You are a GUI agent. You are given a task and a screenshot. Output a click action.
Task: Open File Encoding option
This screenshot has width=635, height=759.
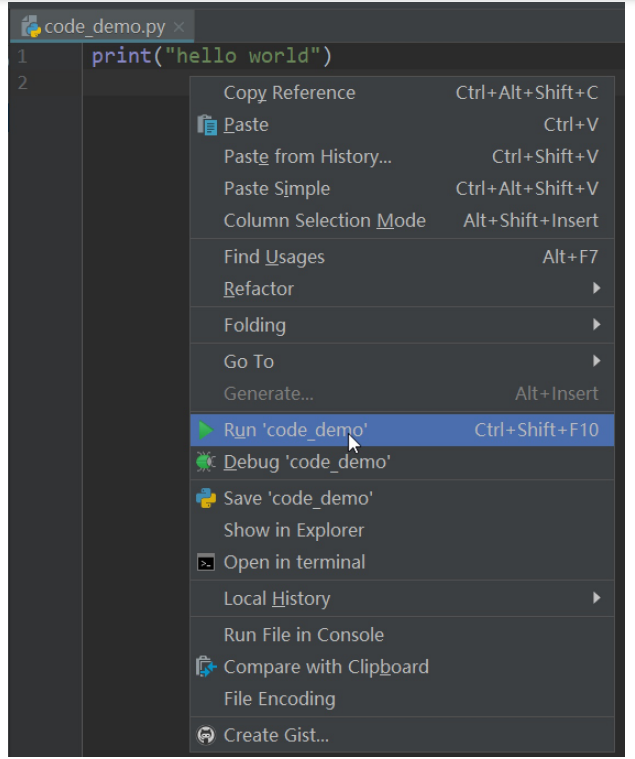click(279, 699)
